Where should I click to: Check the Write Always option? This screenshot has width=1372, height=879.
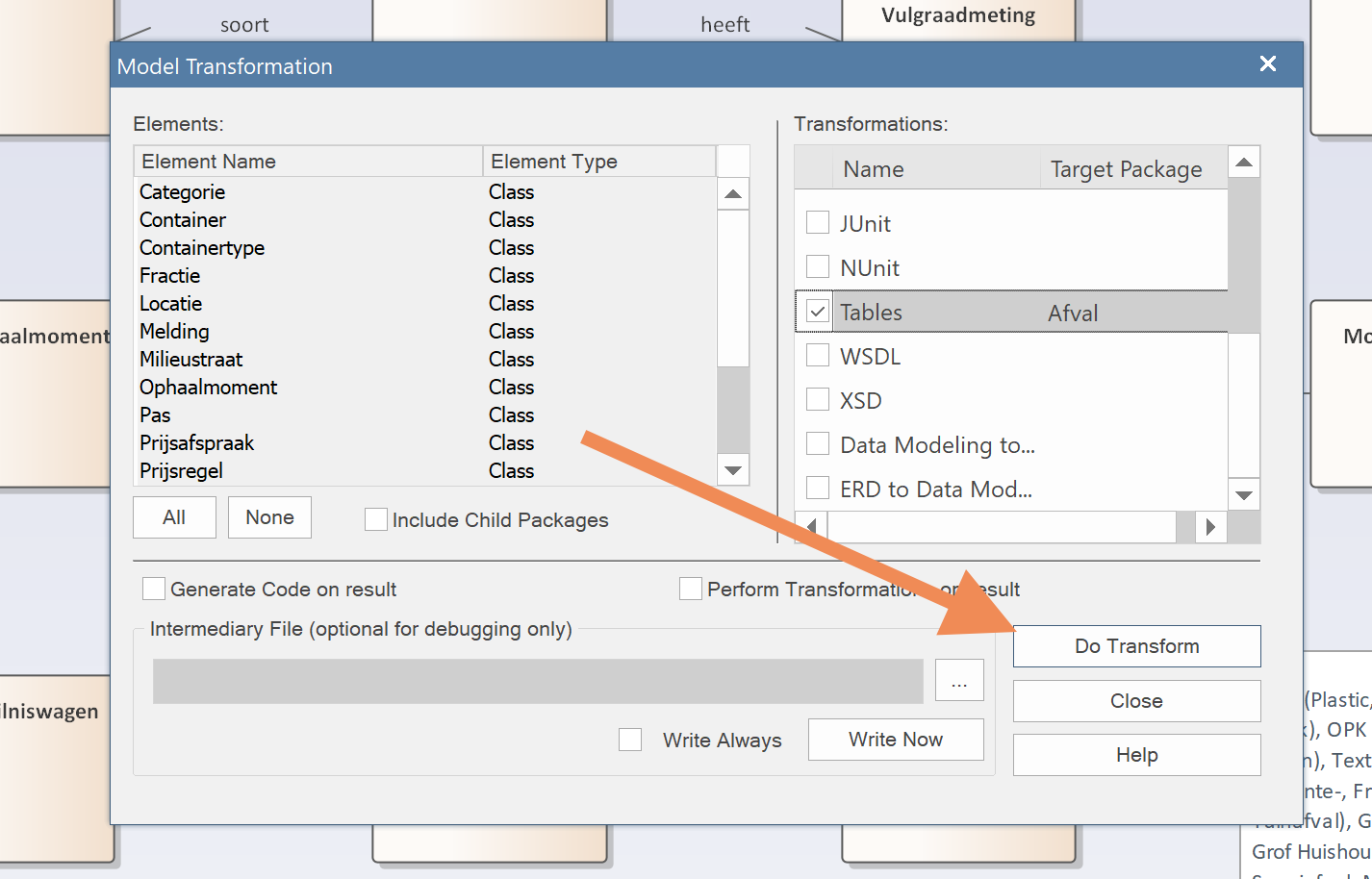coord(630,740)
